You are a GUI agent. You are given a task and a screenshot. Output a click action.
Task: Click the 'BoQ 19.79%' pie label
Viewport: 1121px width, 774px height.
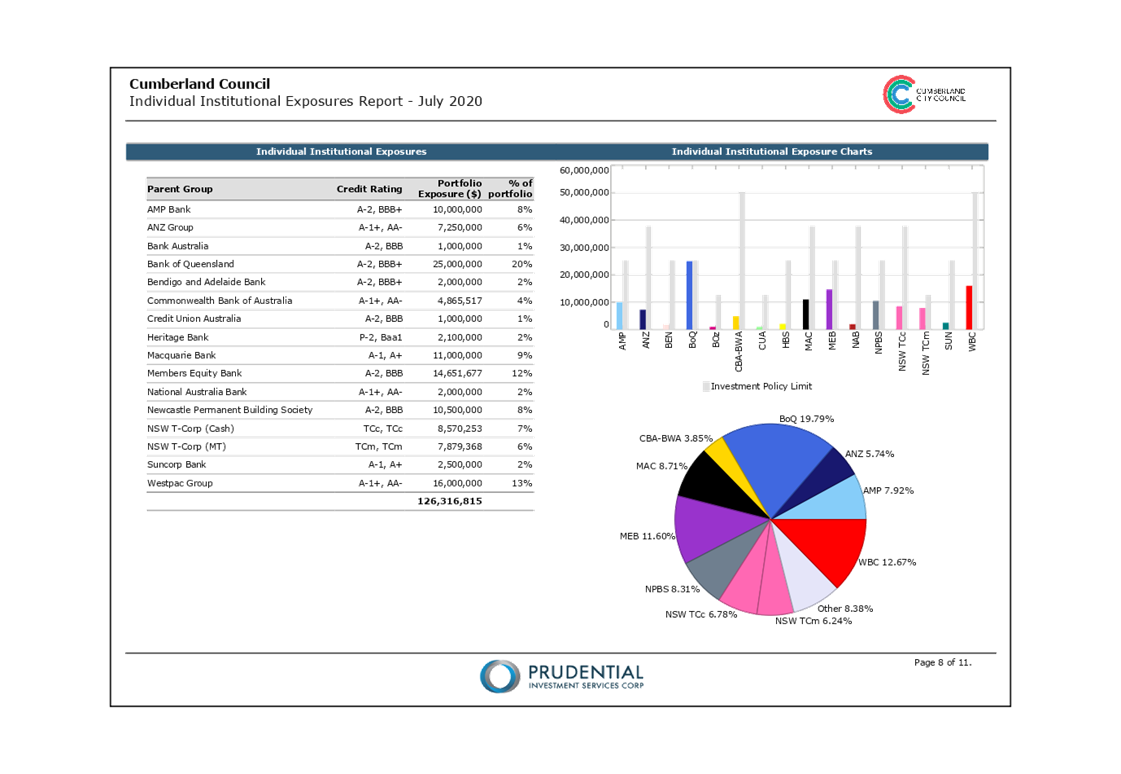(x=806, y=419)
